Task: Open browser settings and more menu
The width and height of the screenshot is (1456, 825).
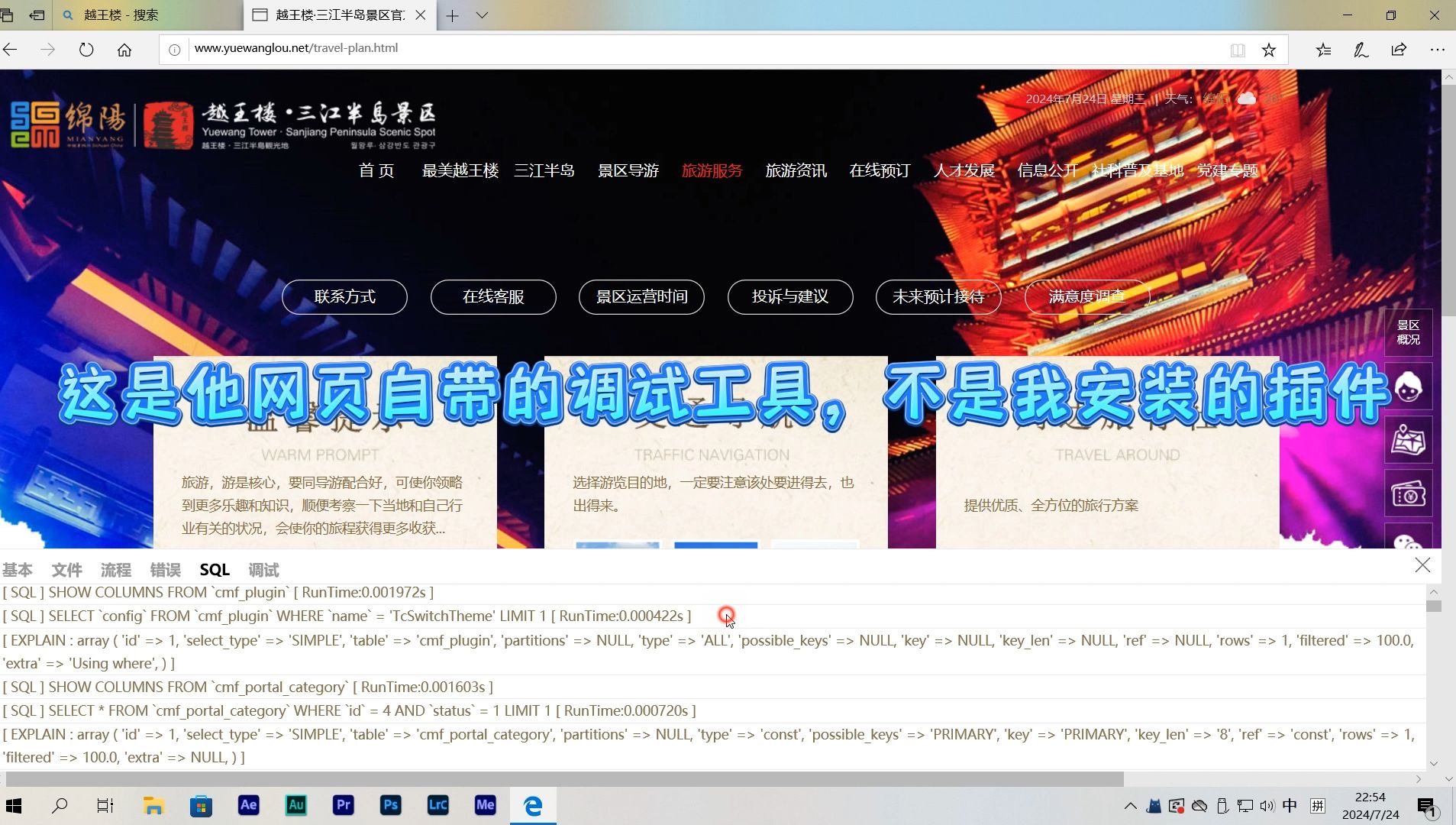Action: coord(1437,50)
